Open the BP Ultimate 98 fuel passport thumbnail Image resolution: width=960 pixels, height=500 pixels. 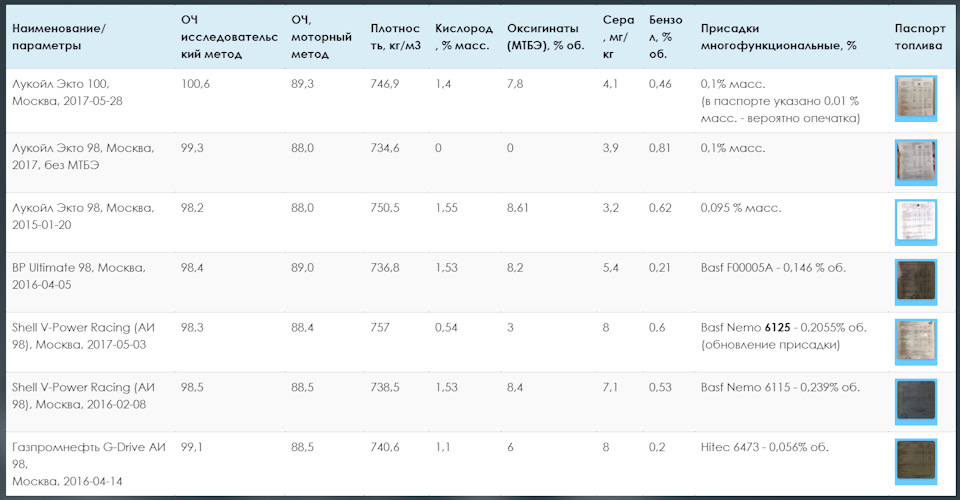[916, 282]
